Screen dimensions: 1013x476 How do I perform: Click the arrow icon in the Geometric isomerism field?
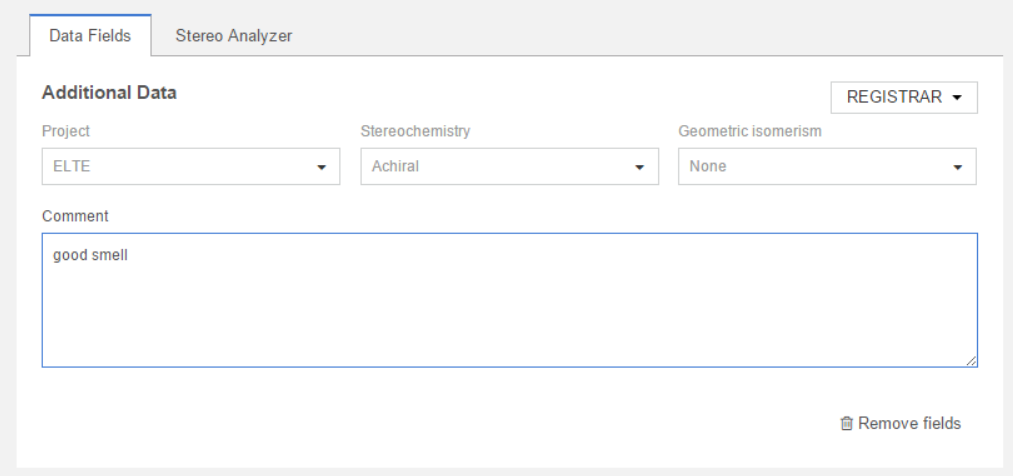coord(958,168)
